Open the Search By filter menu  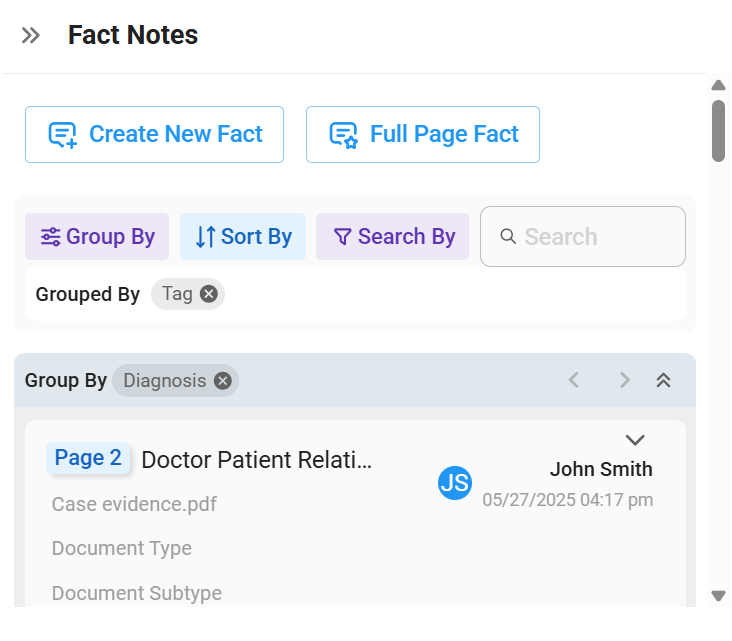pos(393,237)
